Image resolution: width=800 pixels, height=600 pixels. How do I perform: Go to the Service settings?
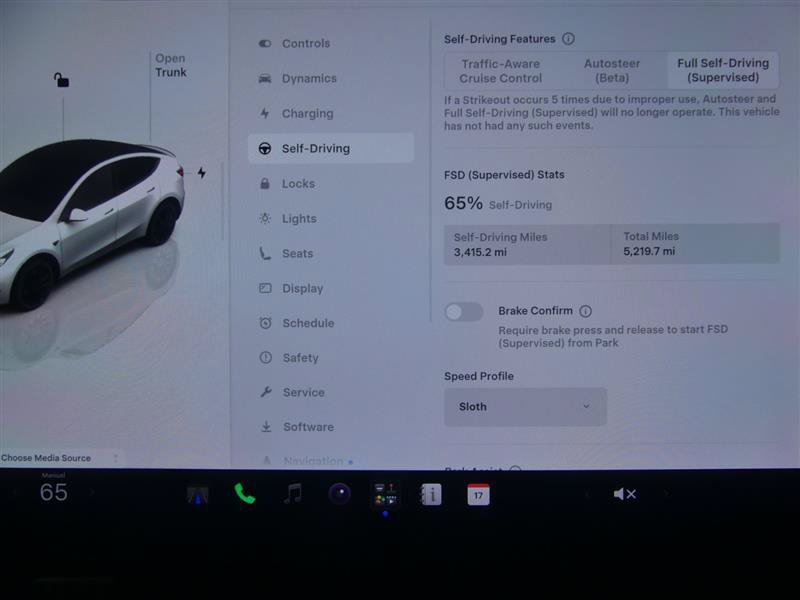tap(331, 392)
